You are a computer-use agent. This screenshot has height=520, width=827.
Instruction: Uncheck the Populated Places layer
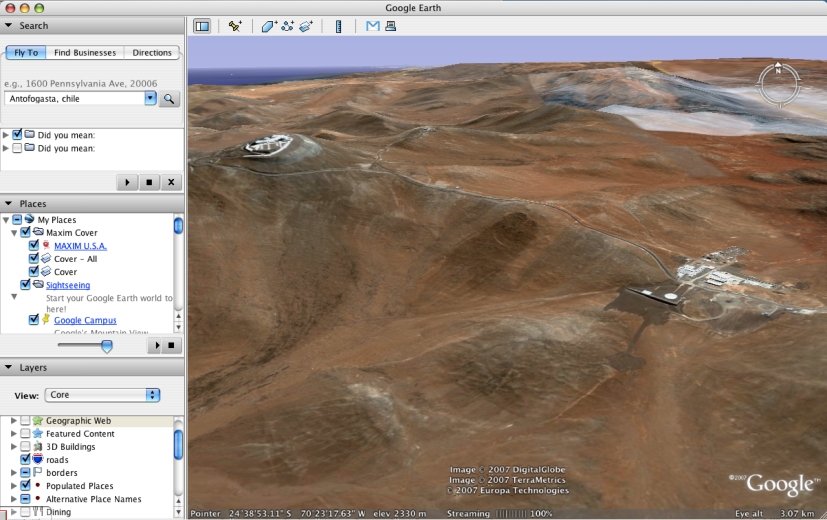coord(25,485)
